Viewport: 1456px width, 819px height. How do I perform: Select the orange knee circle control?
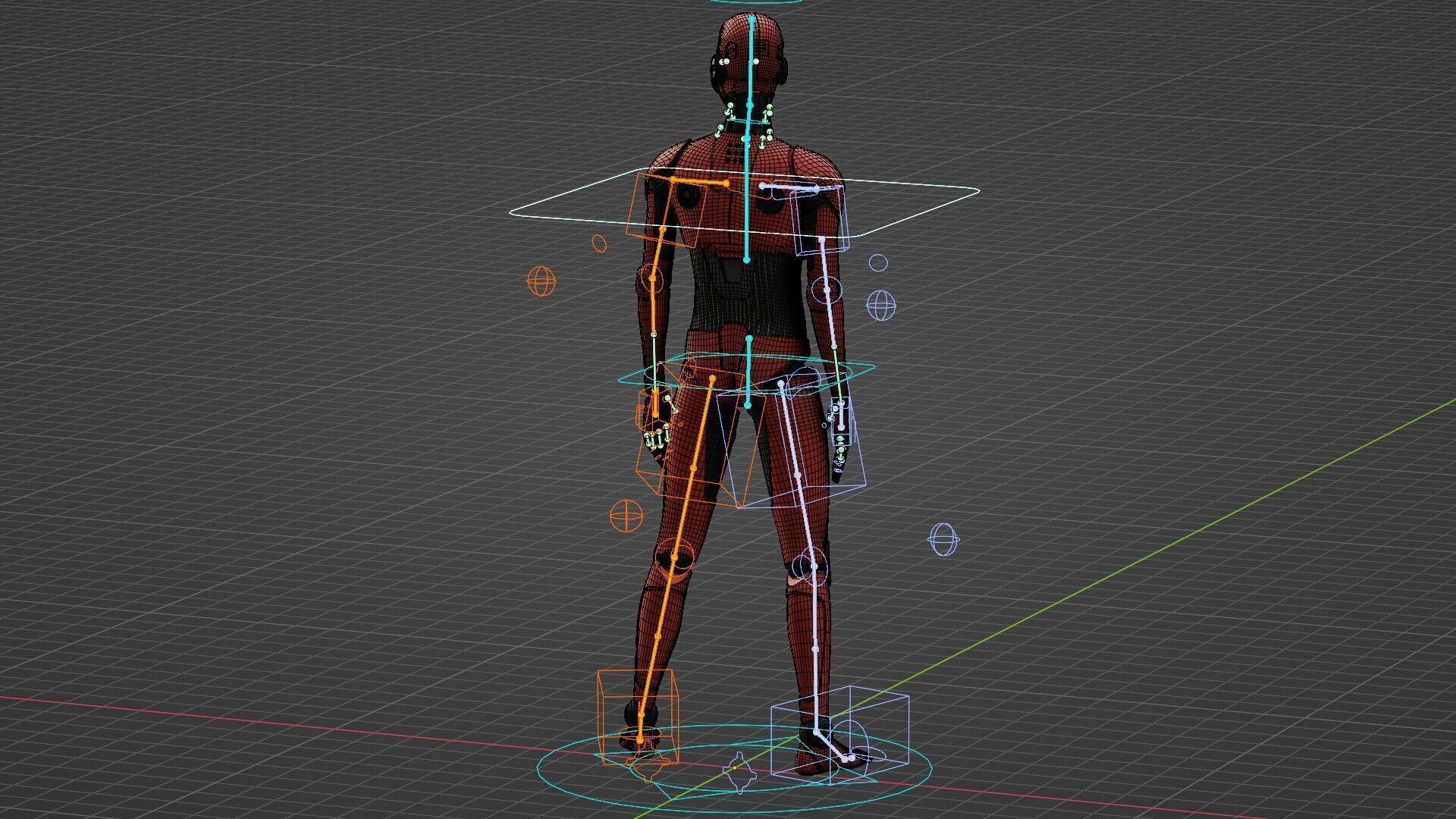pos(673,557)
